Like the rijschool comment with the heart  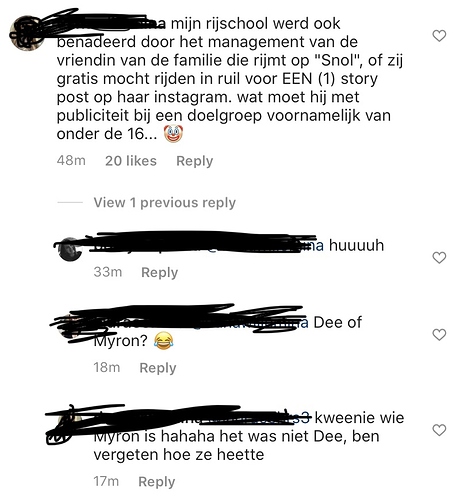point(439,36)
